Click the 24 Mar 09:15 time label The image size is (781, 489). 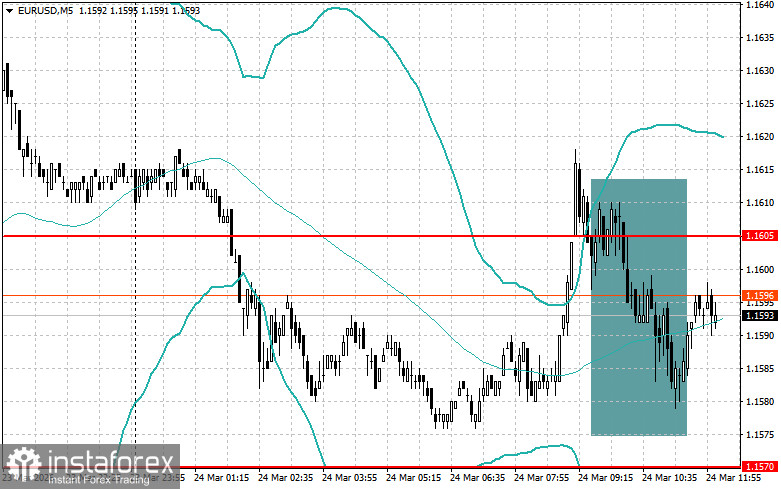[605, 478]
